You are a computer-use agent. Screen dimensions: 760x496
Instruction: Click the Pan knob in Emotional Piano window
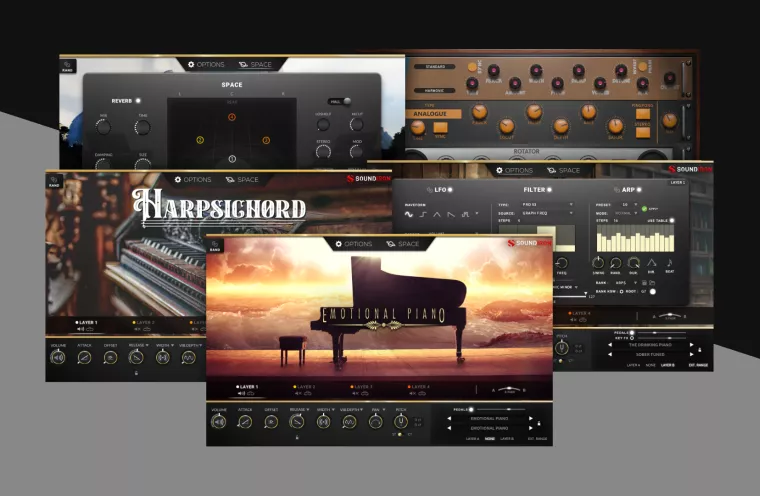(375, 422)
